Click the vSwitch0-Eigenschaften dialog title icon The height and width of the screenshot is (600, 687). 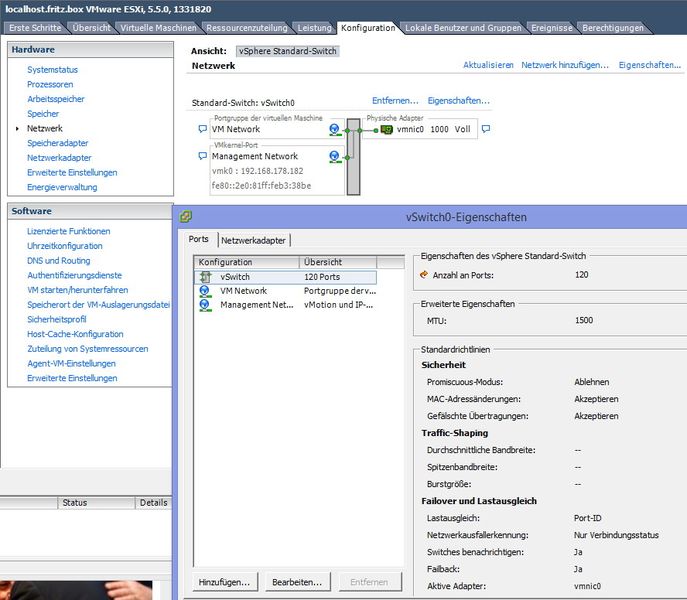186,217
